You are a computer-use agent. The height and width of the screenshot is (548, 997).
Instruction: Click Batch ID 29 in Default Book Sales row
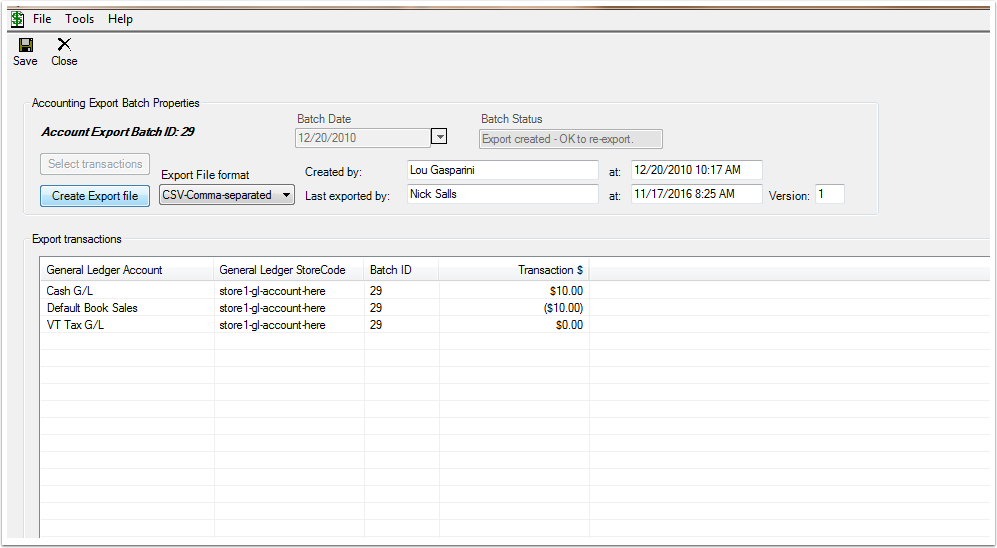click(x=376, y=308)
